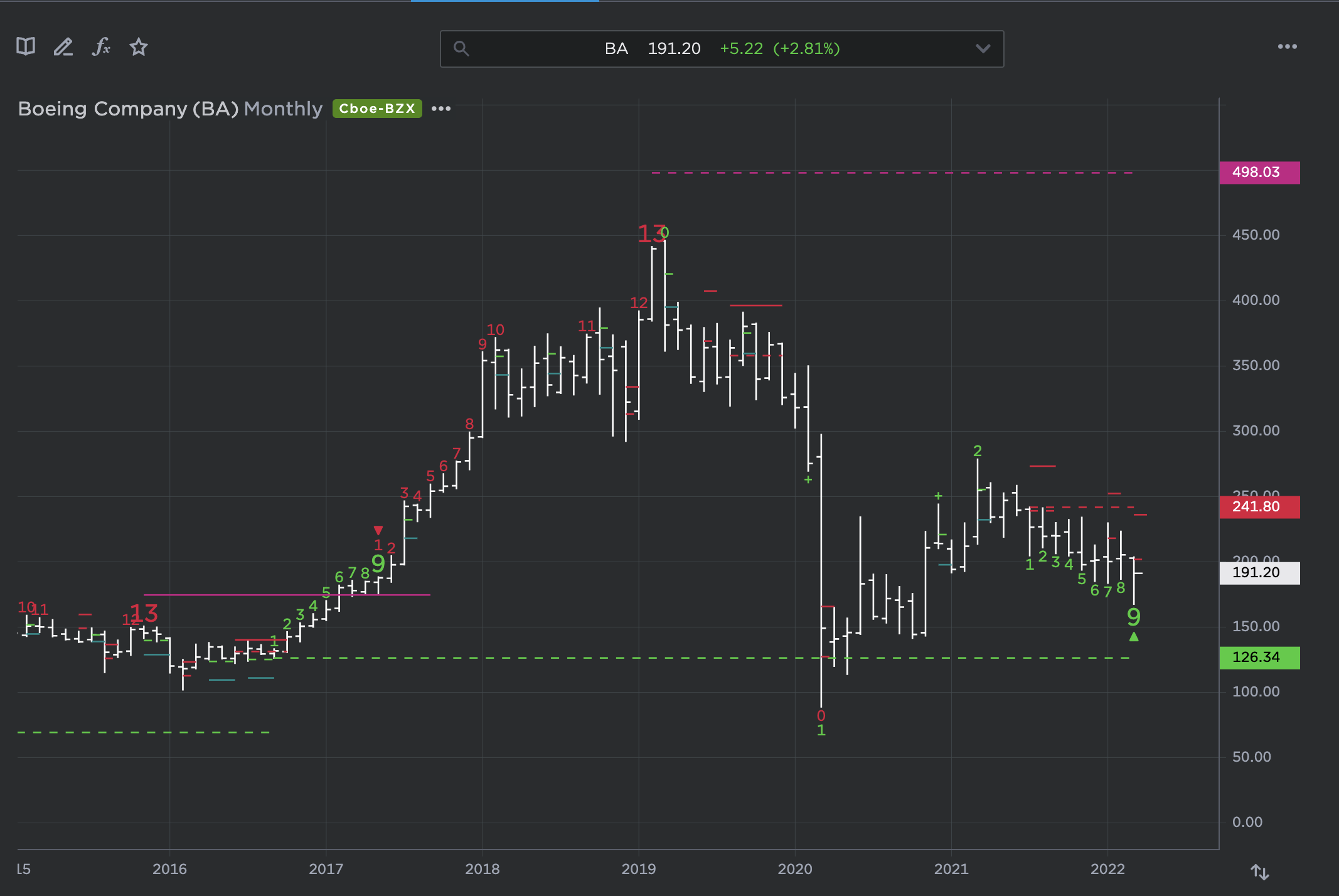Click the green up-arrow signal below 9
This screenshot has width=1339, height=896.
[1134, 637]
